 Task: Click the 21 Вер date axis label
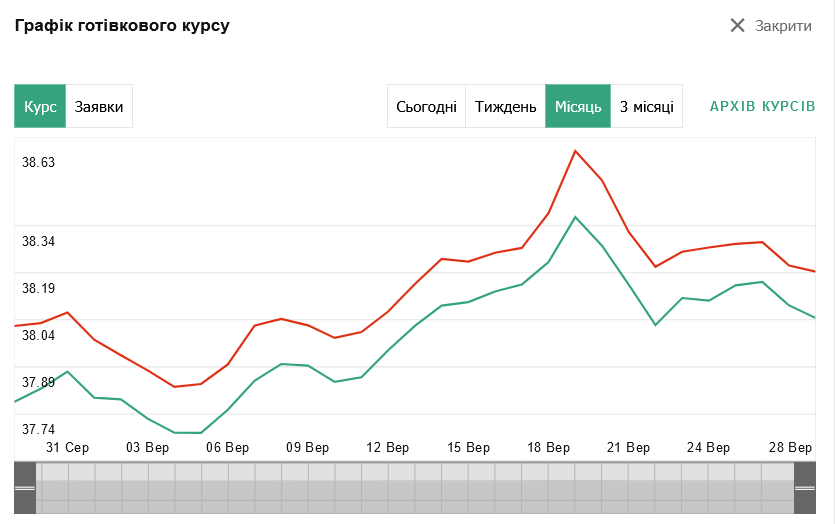(x=628, y=447)
